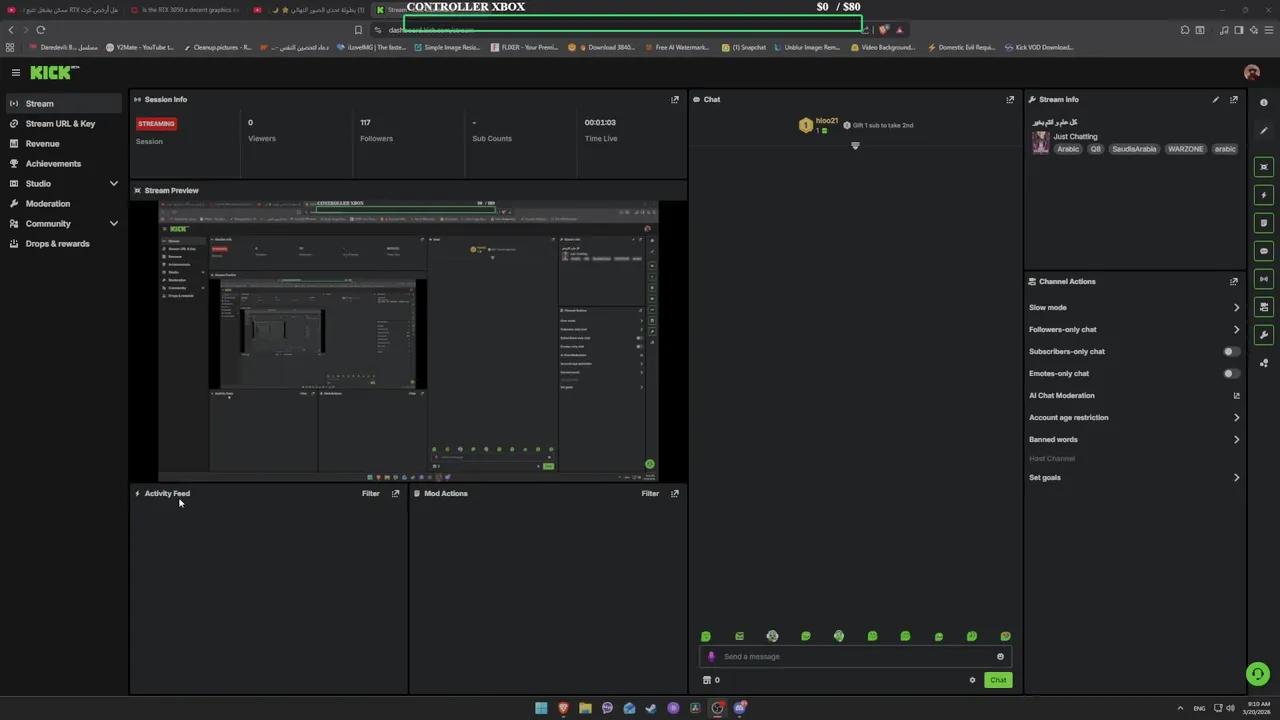Show hidden system tray icons

1180,708
